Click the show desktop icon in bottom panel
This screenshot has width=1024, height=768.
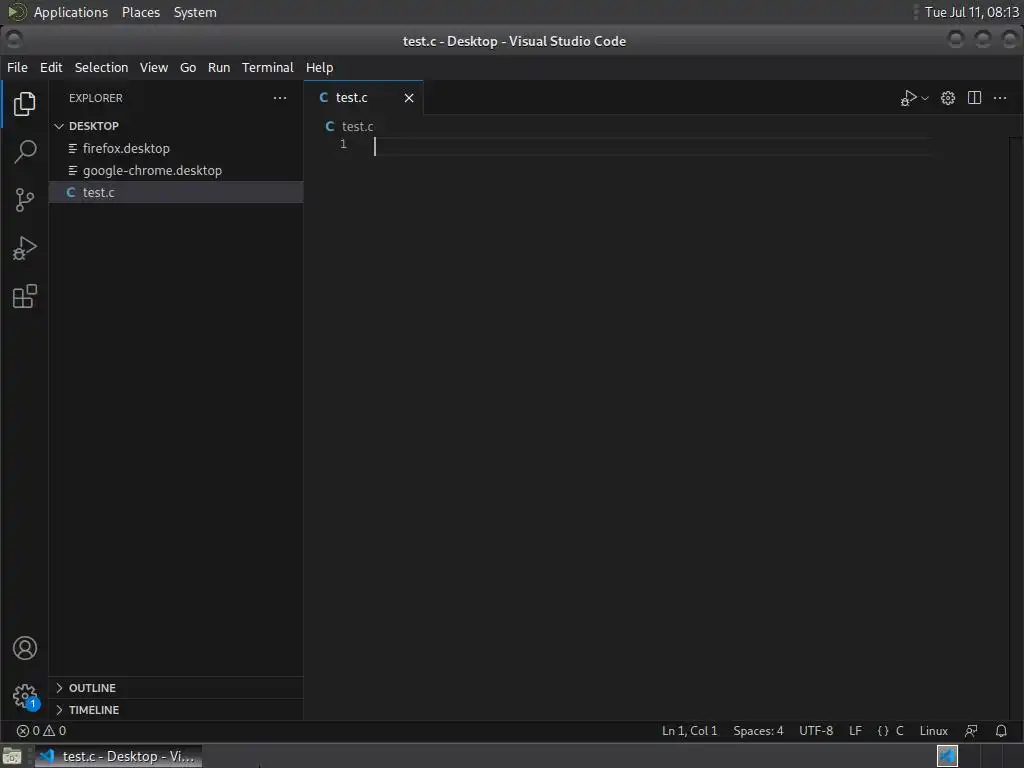click(x=12, y=756)
